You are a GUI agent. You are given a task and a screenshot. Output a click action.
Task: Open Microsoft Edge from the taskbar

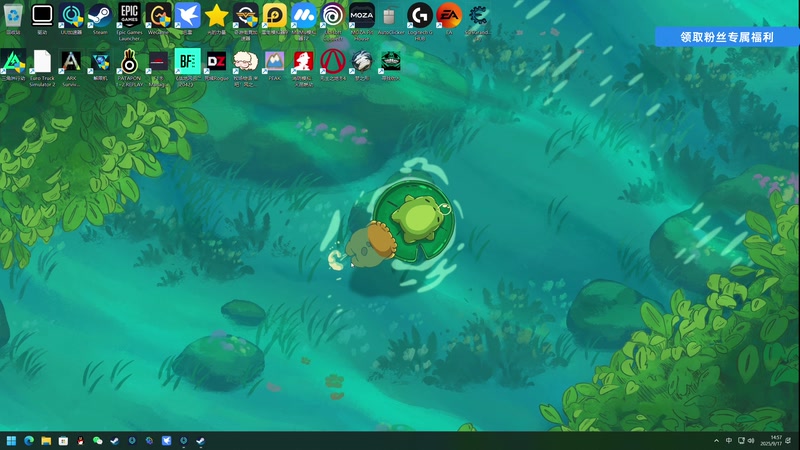pos(29,441)
